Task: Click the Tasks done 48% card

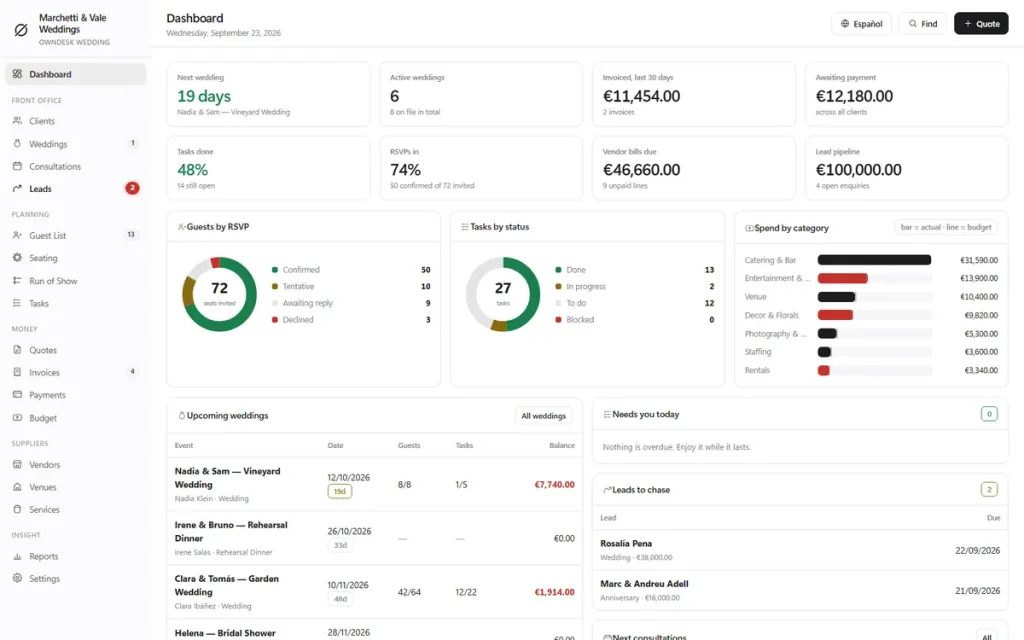Action: (x=268, y=168)
